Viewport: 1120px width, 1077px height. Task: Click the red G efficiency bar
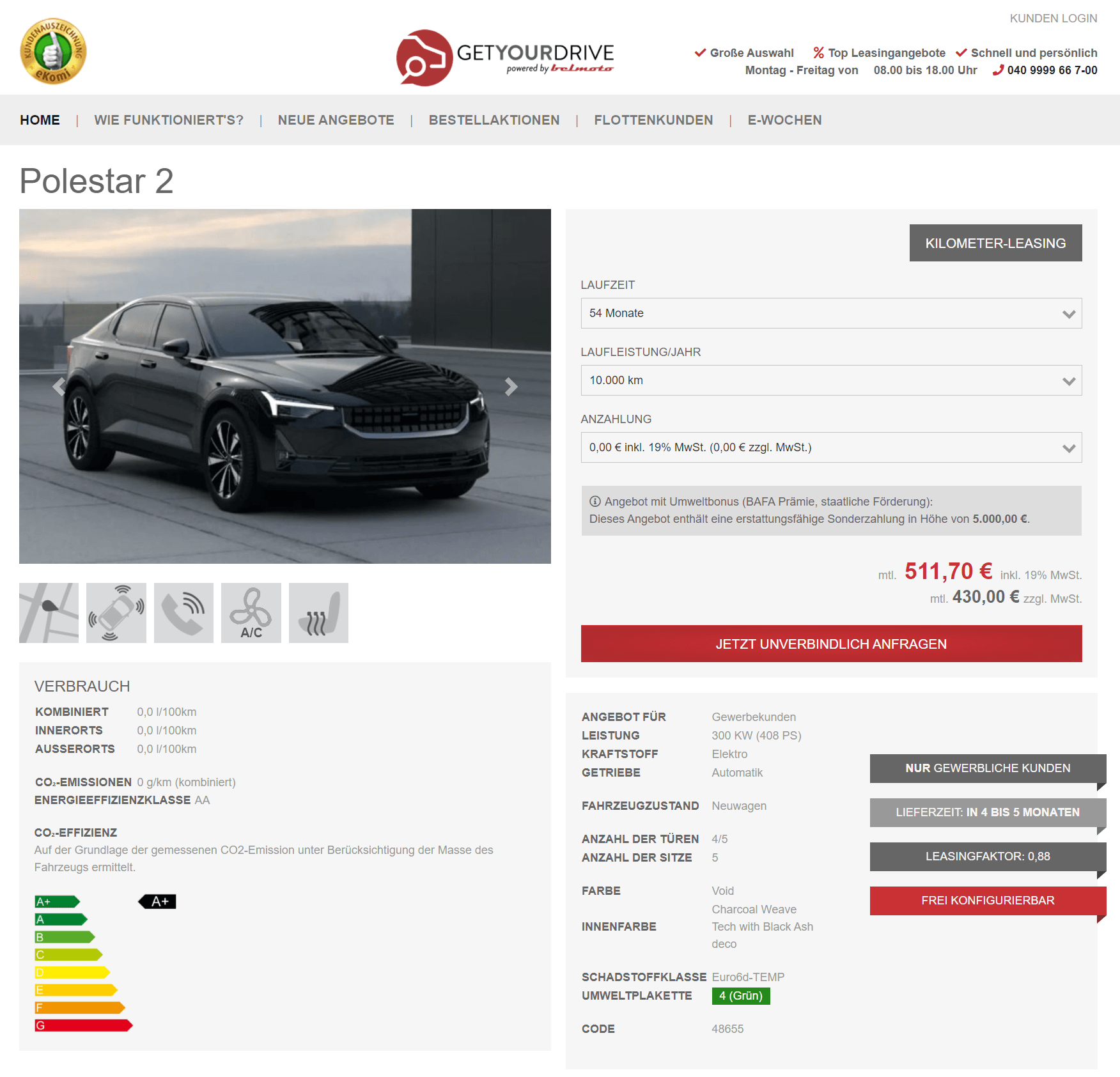84,1026
